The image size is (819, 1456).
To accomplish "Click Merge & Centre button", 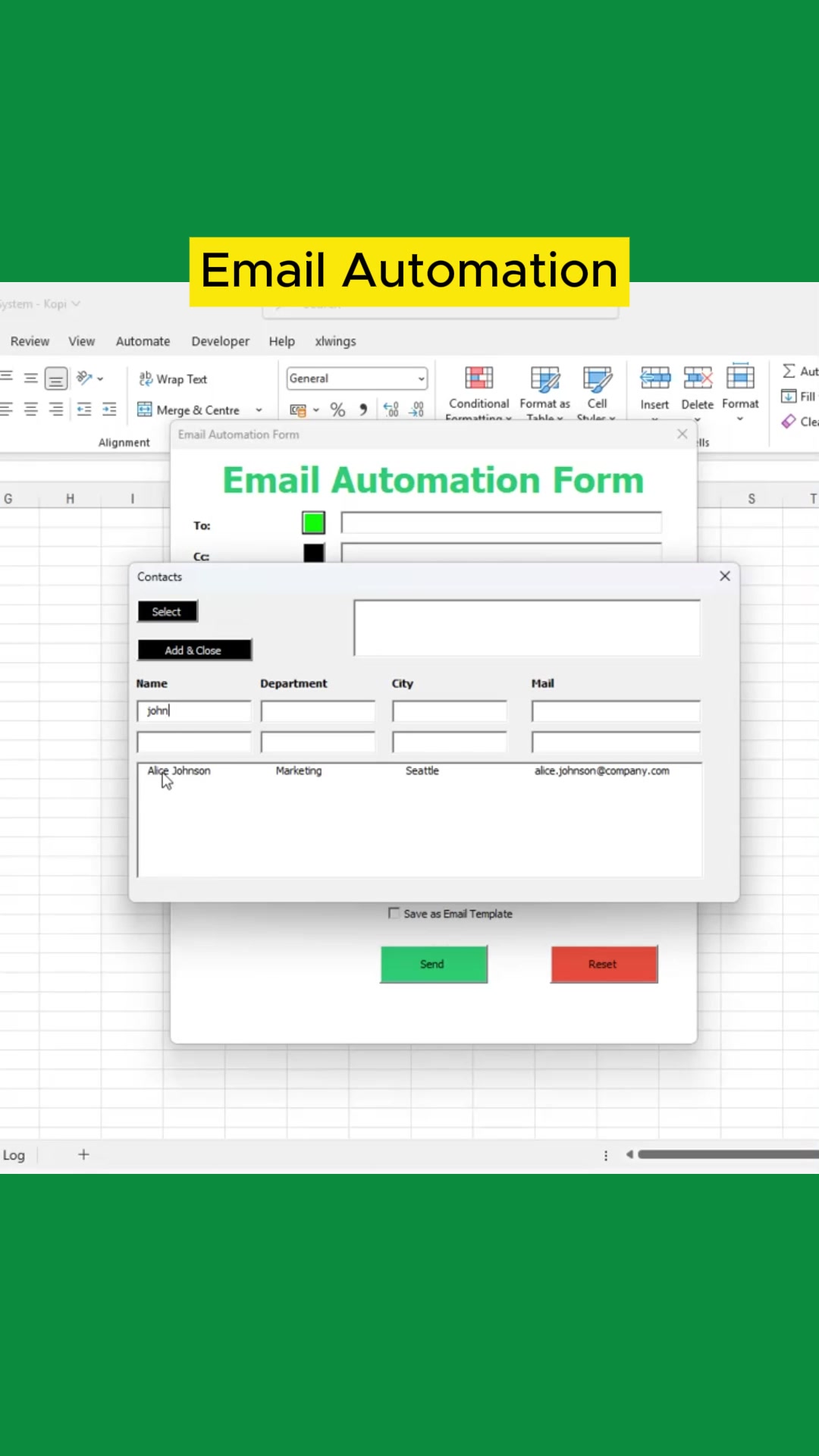I will point(190,410).
